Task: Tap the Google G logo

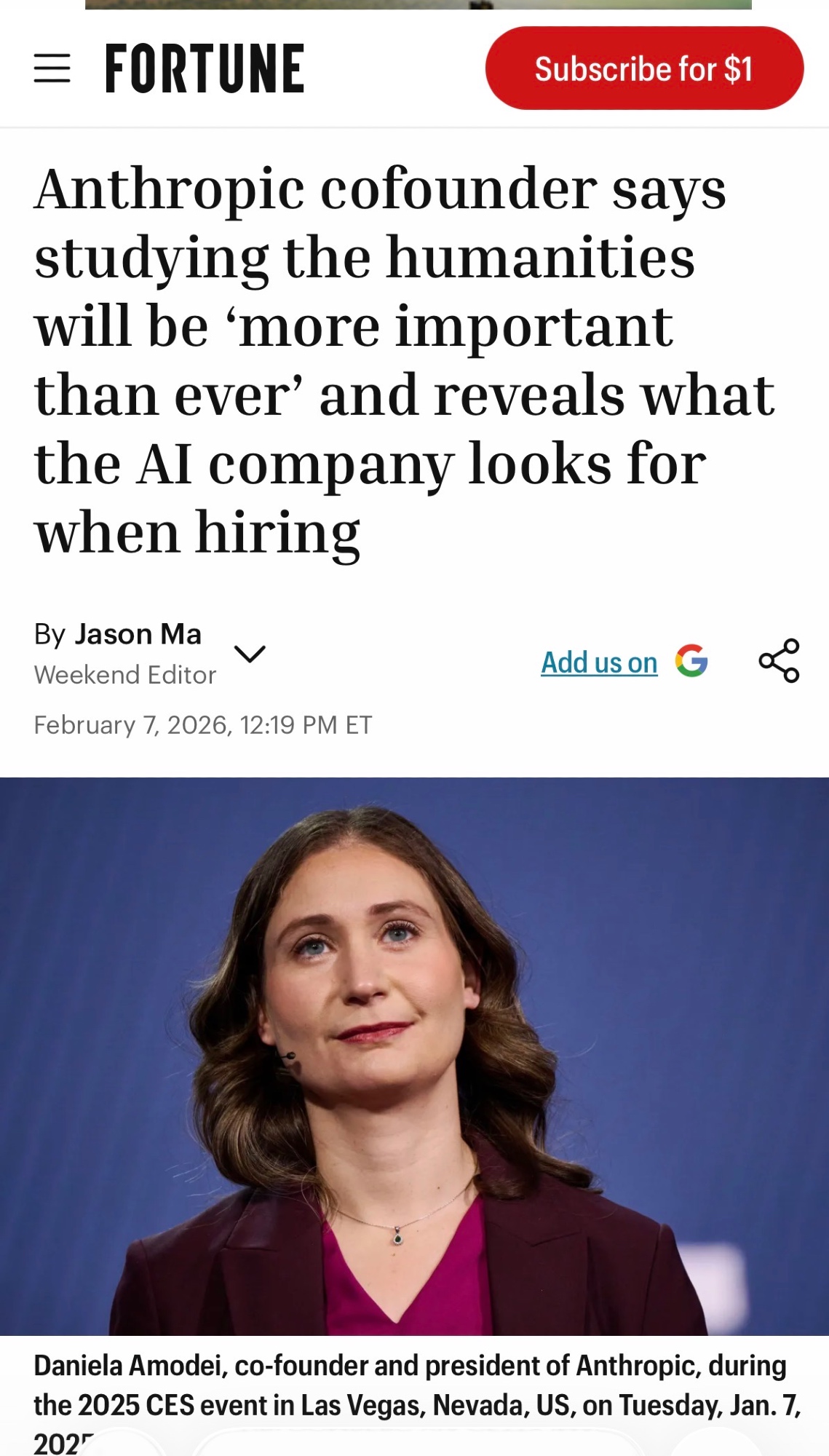Action: [x=691, y=661]
